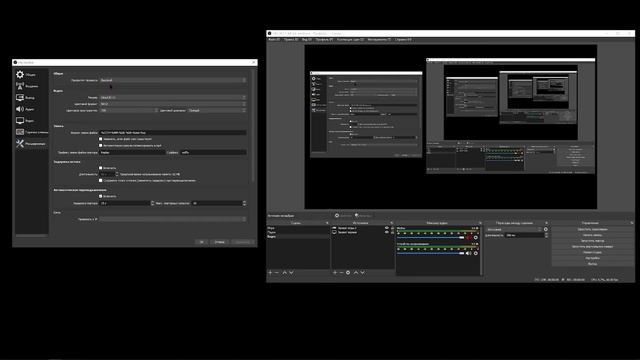Open the Вид menu in OBS
Viewport: 640px width, 360px height.
(x=307, y=40)
